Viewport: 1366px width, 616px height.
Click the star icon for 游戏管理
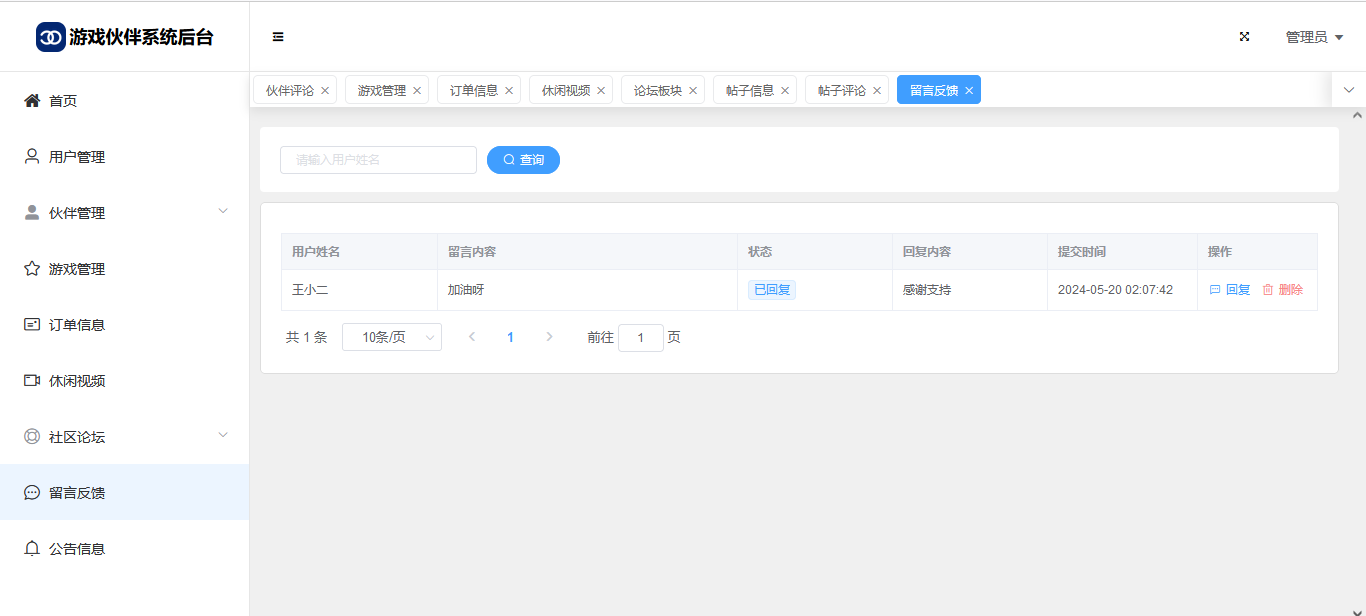pos(32,269)
